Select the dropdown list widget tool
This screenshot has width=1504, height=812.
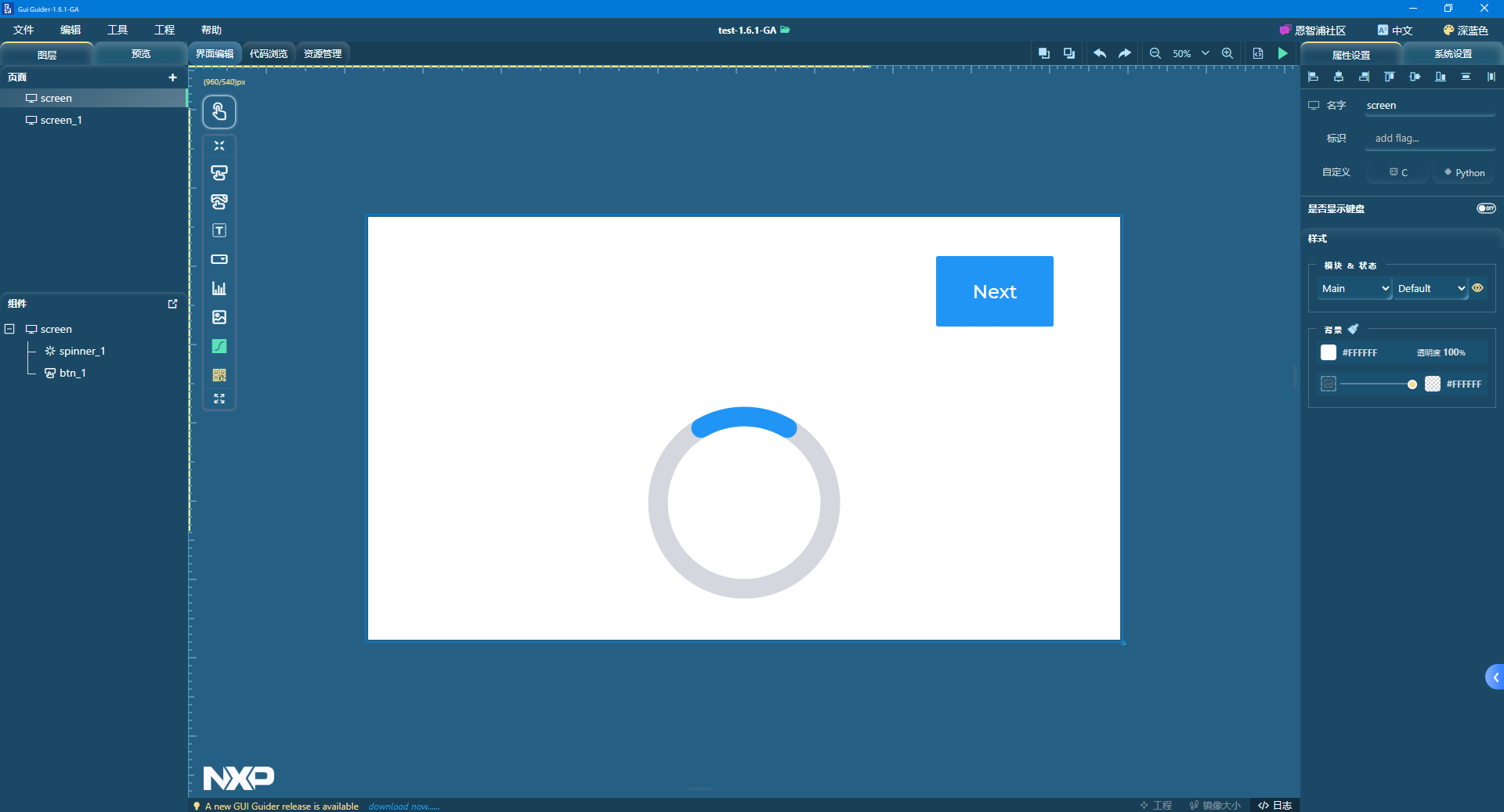pos(219,259)
